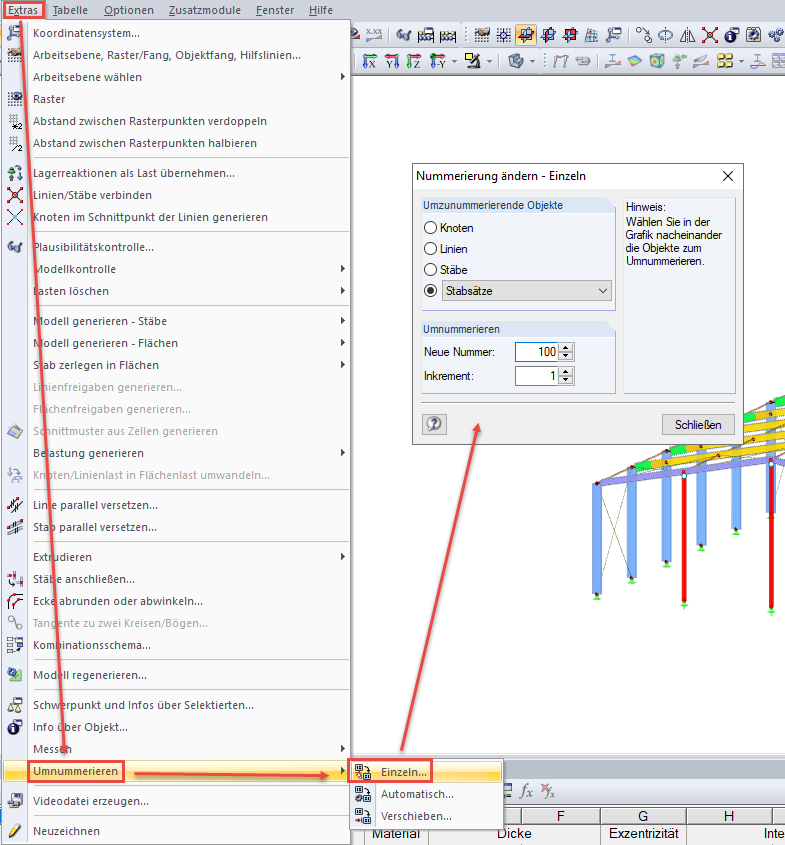Decrease the Inkrement value via down arrow

pyautogui.click(x=566, y=380)
